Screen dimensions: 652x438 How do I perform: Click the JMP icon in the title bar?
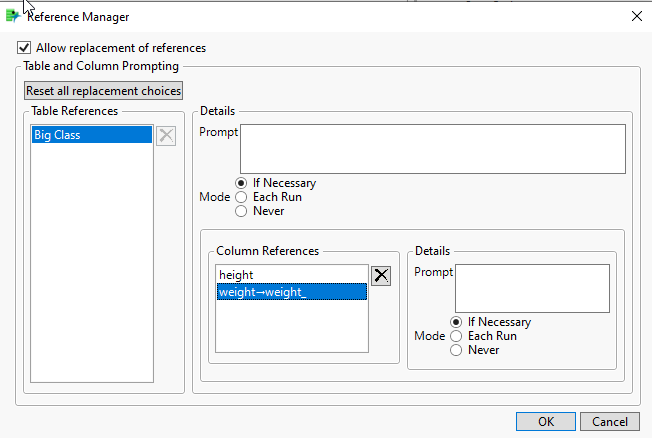coord(13,16)
